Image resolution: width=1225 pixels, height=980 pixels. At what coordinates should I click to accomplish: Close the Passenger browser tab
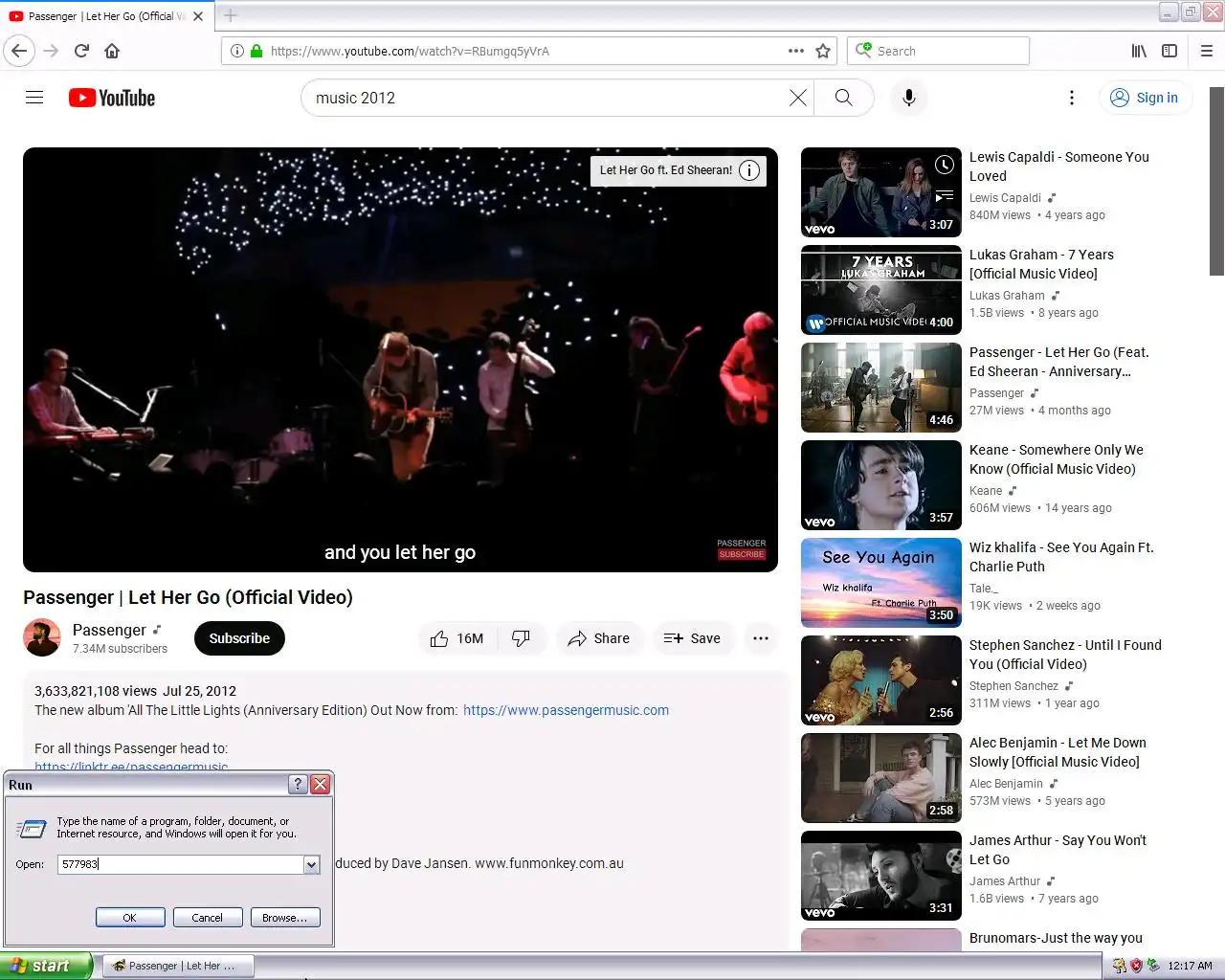(198, 16)
